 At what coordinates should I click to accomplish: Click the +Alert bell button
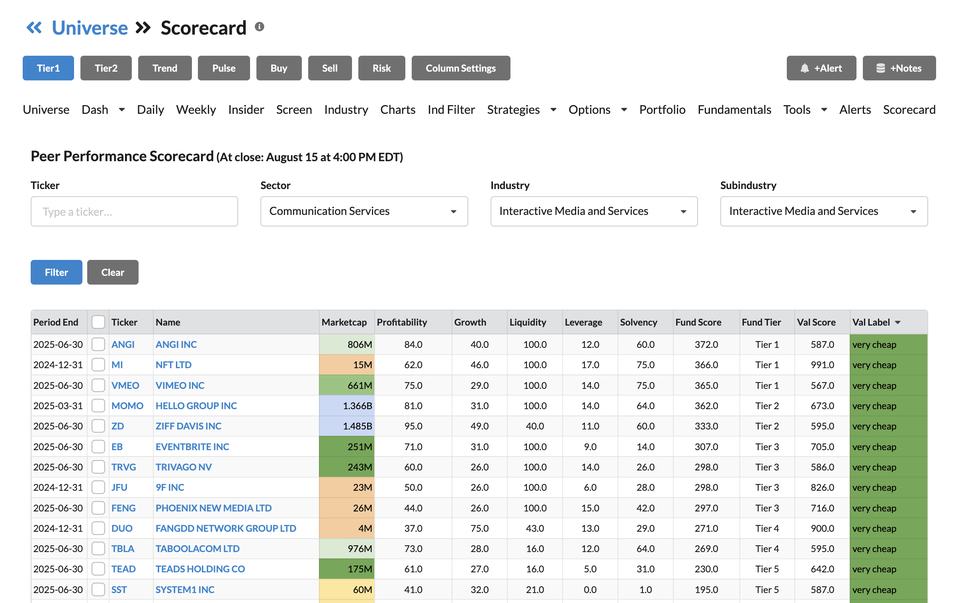(x=821, y=68)
